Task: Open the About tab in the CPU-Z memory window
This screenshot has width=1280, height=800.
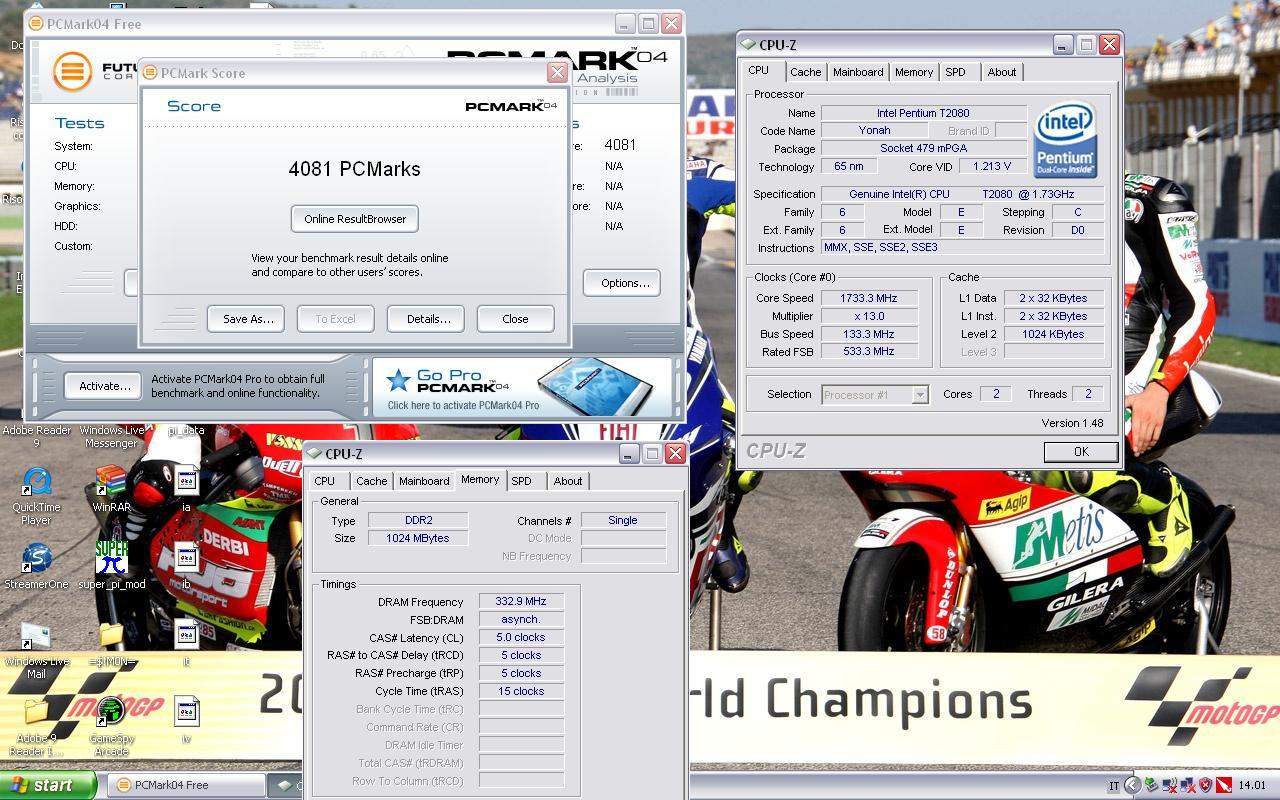Action: coord(568,481)
